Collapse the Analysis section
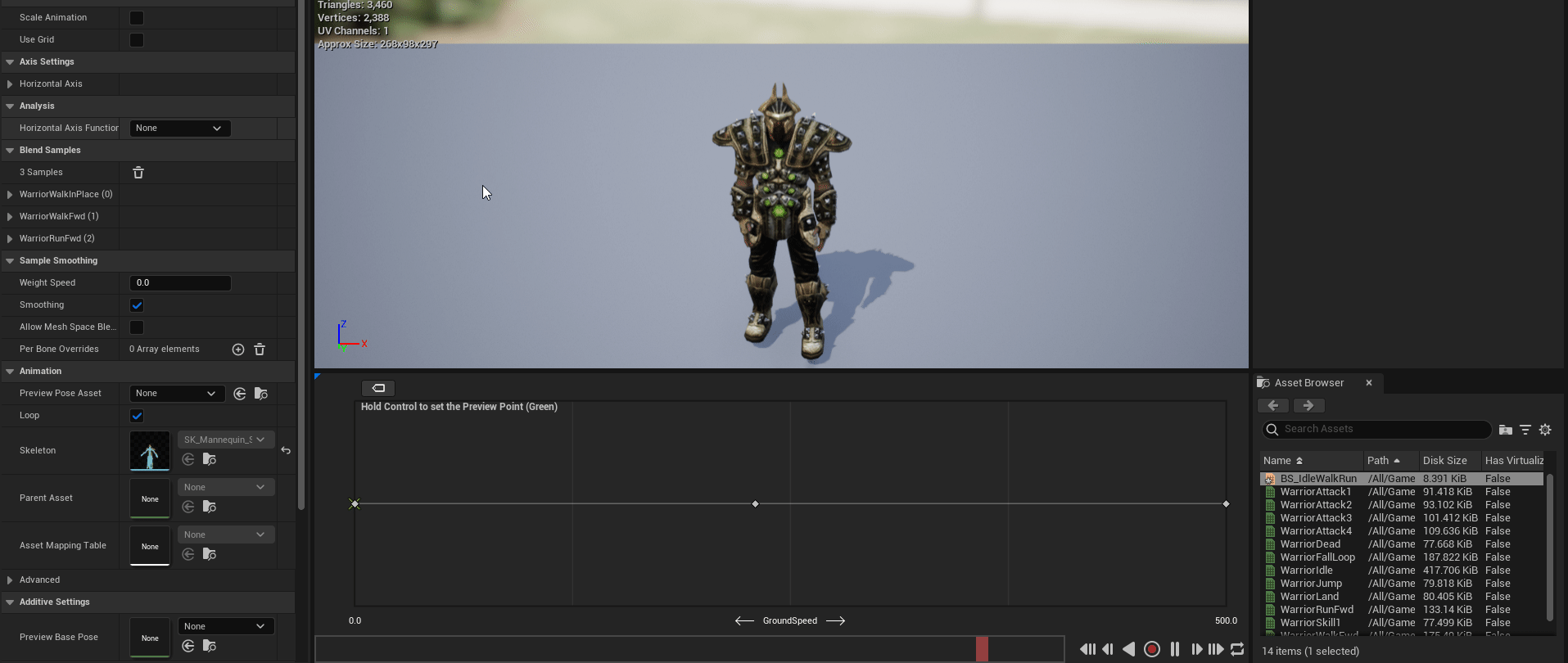Image resolution: width=1568 pixels, height=663 pixels. coord(10,106)
